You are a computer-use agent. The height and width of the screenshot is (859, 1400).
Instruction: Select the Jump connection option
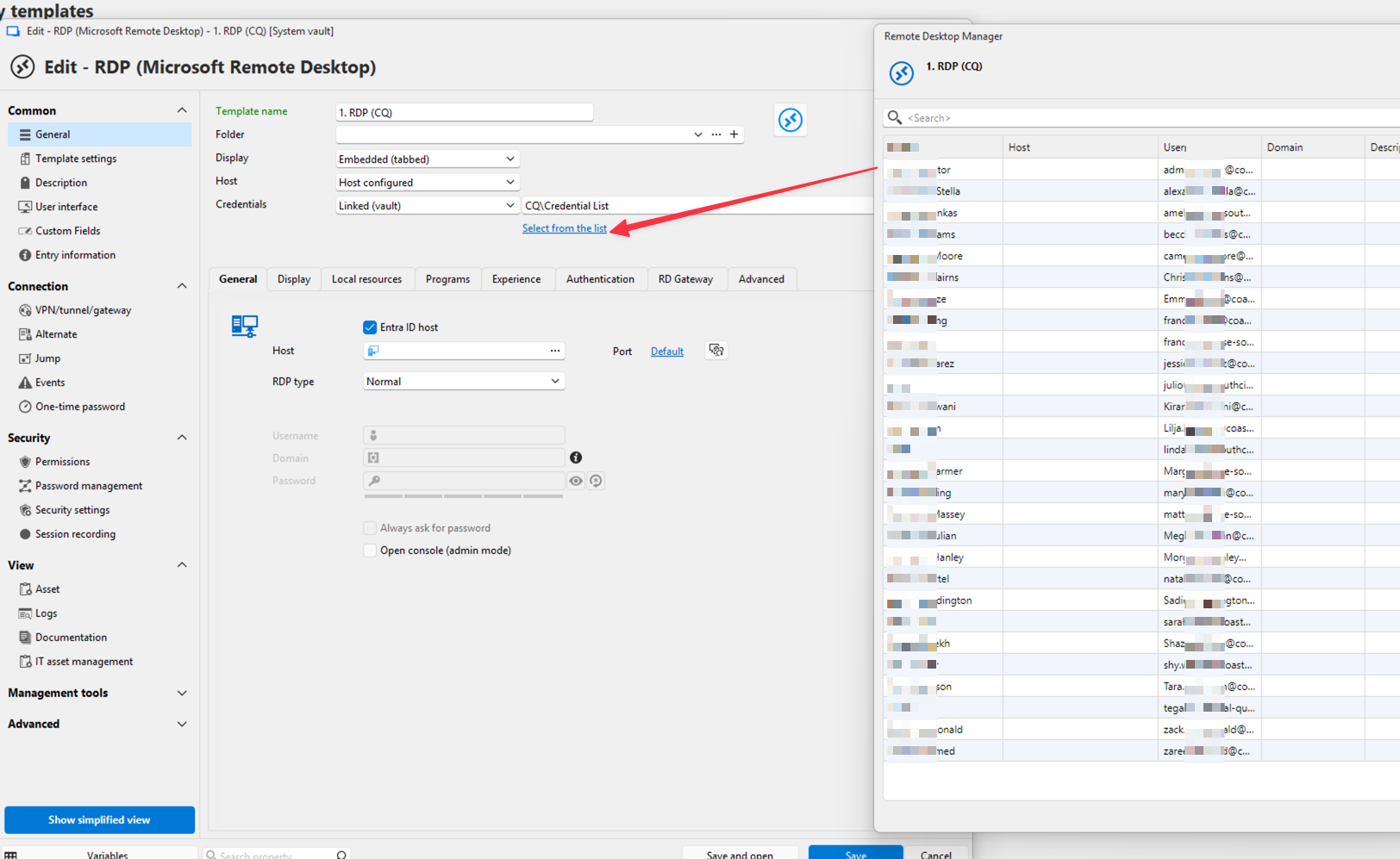(x=47, y=358)
